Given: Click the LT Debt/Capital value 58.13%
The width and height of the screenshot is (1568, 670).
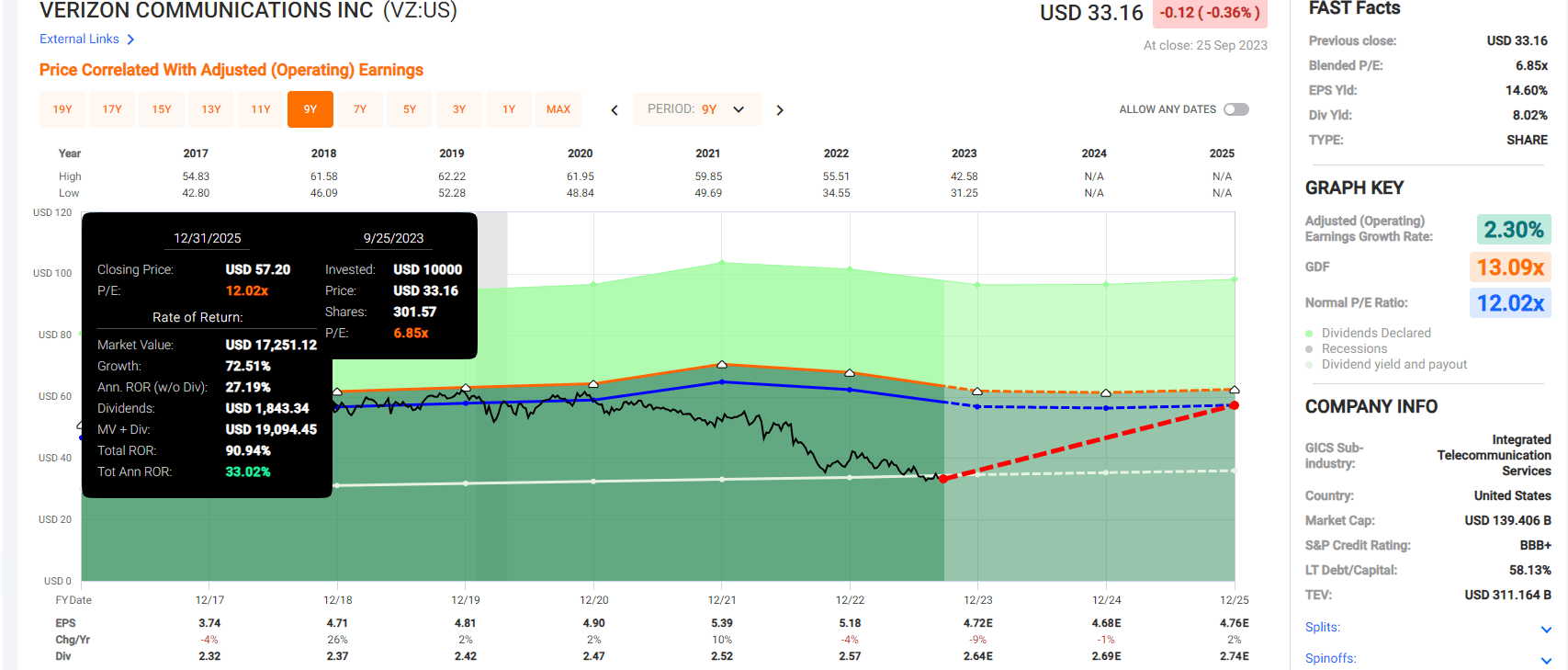Looking at the screenshot, I should click(x=1529, y=570).
